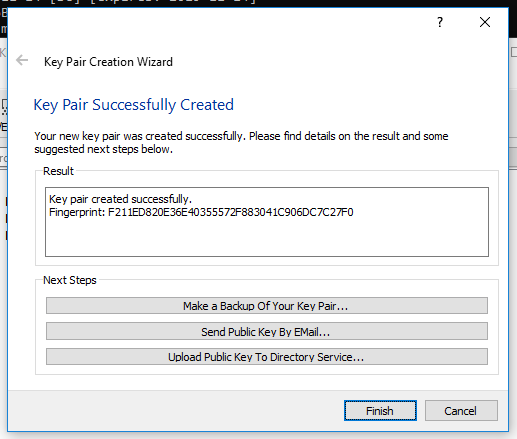
Task: Click 'Key pair created successfully.' text
Action: click(x=120, y=199)
